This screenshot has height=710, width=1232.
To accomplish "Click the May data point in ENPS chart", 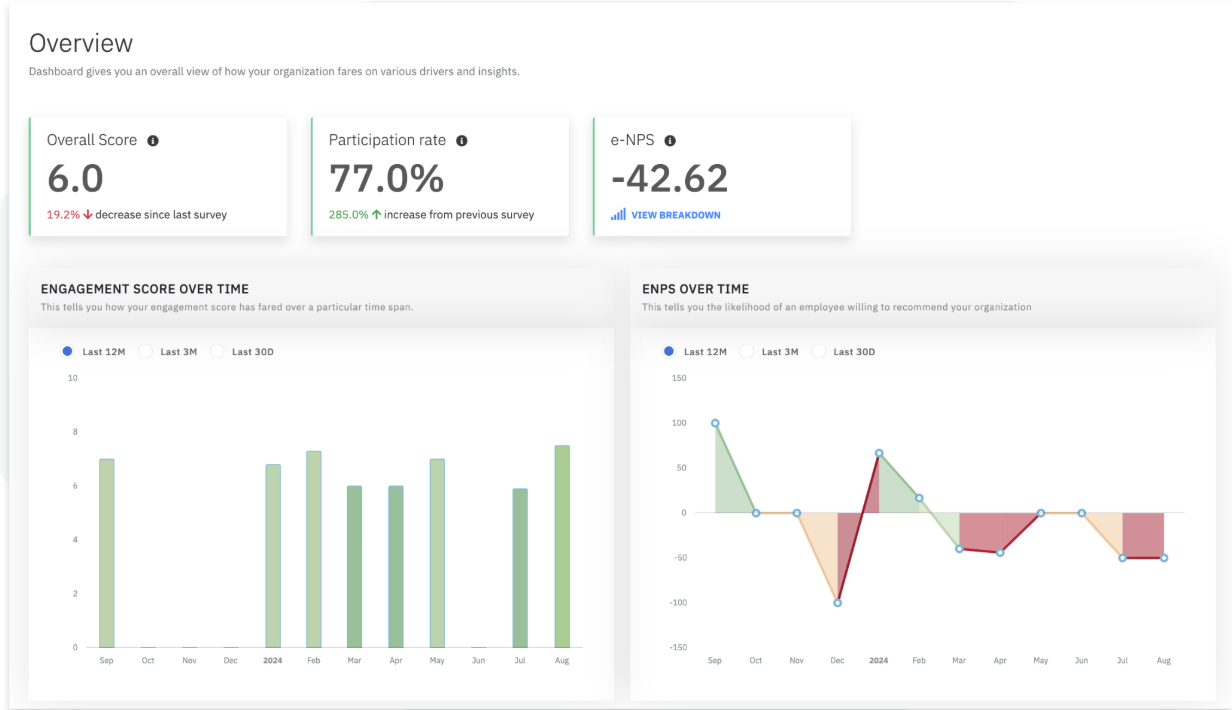I will pyautogui.click(x=1041, y=513).
